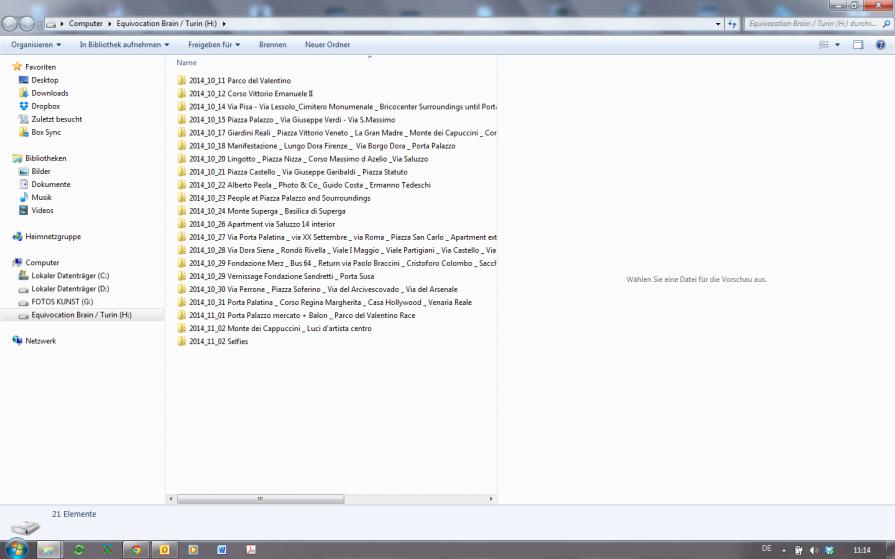Click the refresh button beside address bar
The image size is (895, 559).
click(x=732, y=24)
